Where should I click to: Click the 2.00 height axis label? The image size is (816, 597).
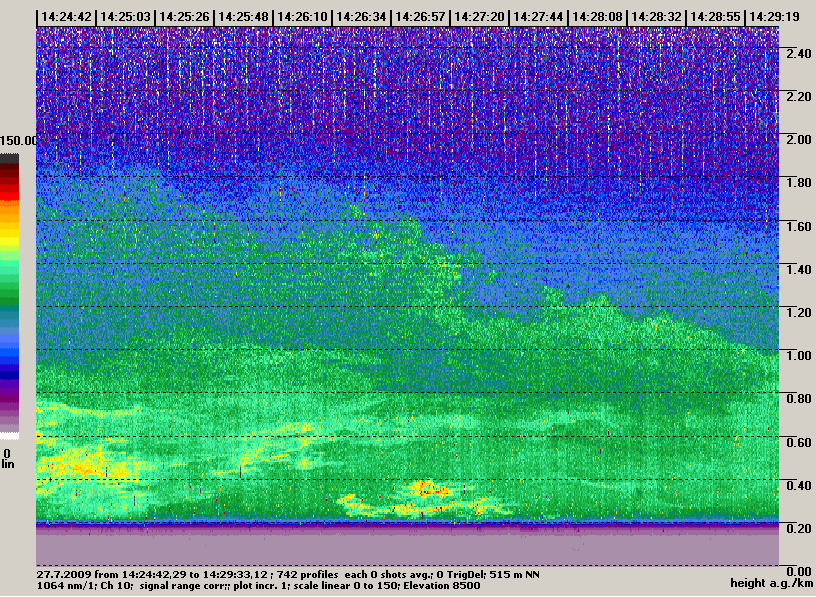[x=799, y=140]
